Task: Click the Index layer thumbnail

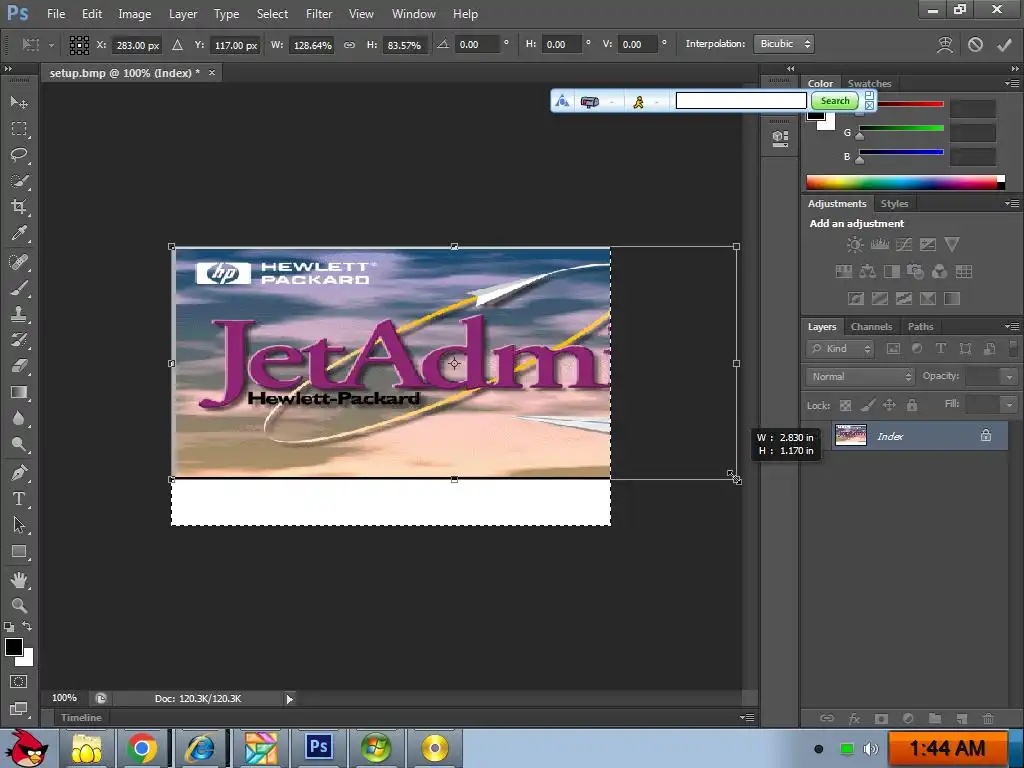Action: tap(851, 436)
